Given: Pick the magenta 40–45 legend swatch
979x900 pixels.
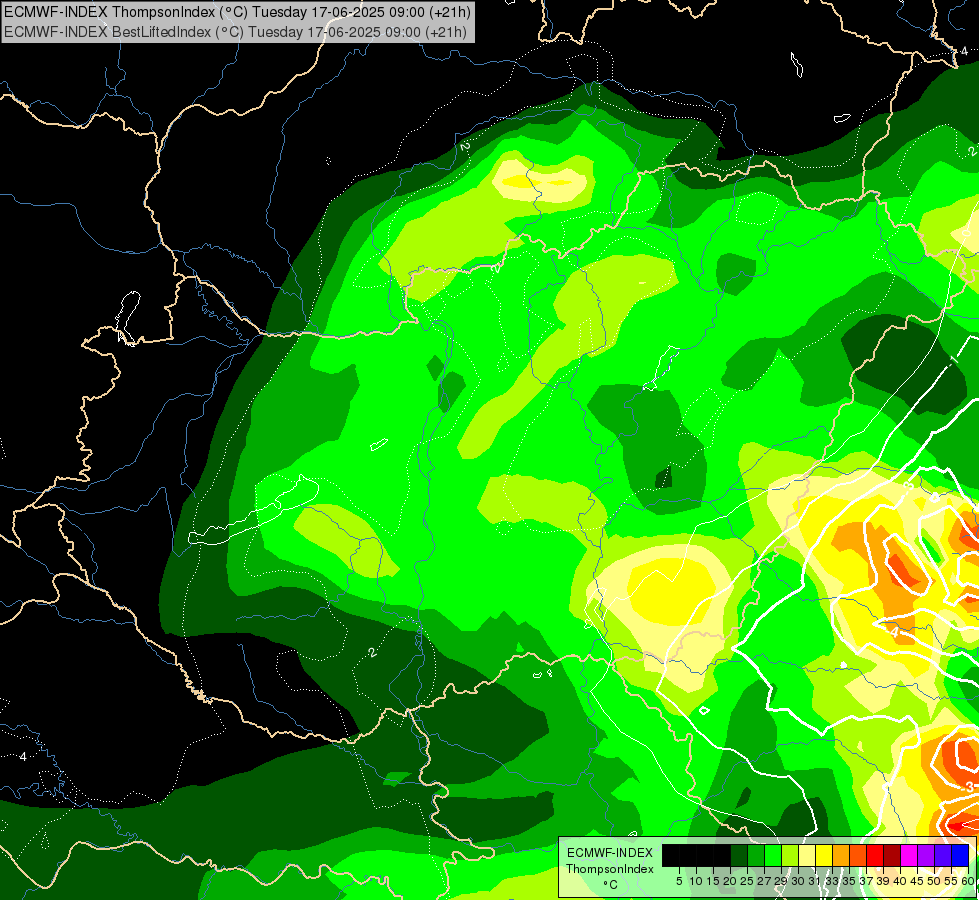Looking at the screenshot, I should (x=909, y=856).
